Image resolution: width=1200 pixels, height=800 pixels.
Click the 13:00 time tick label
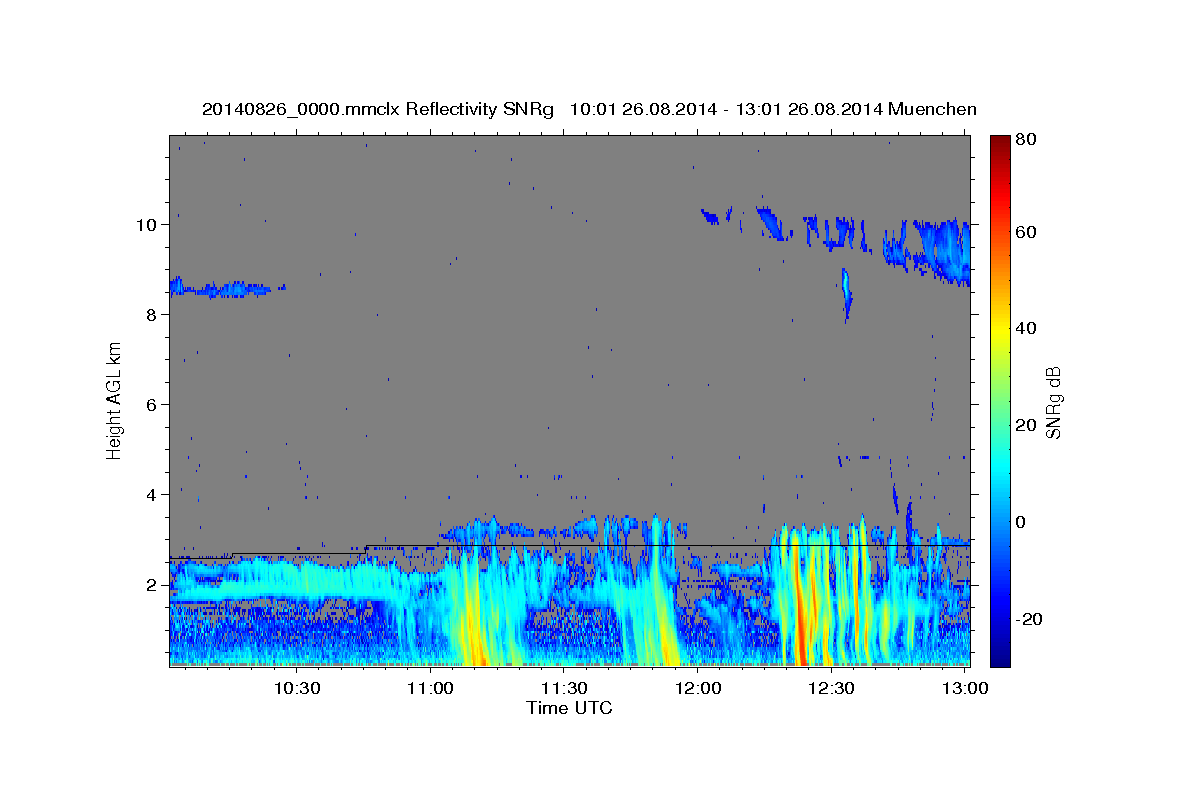(966, 688)
